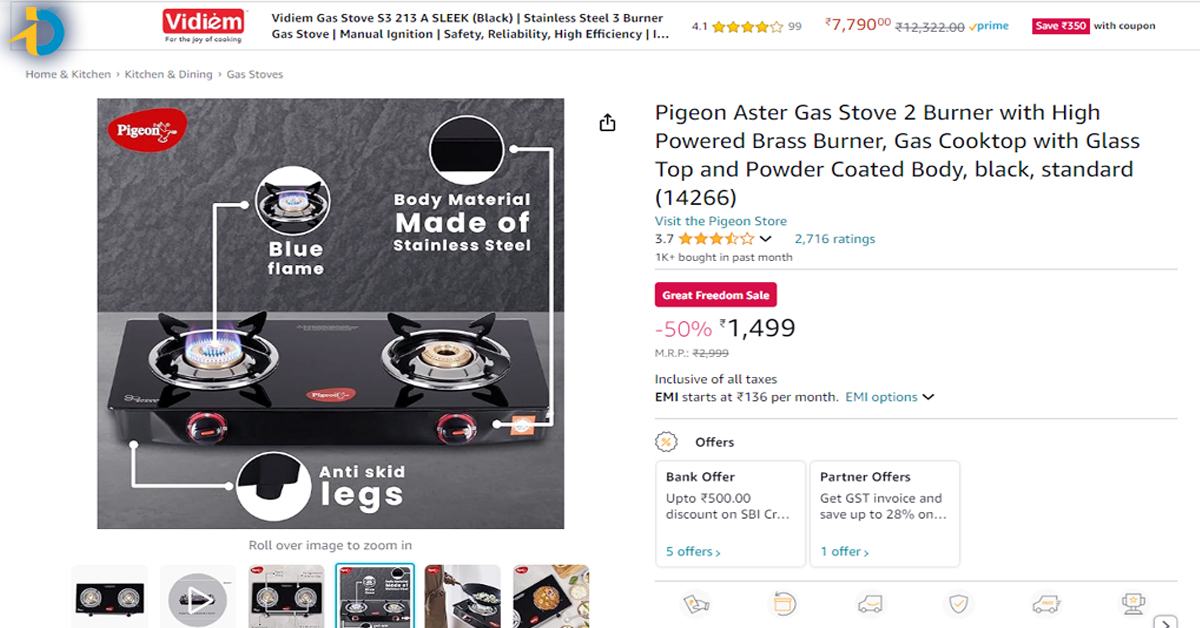Click the offers percent badge icon
Screen dimensions: 1200x628
tap(666, 441)
